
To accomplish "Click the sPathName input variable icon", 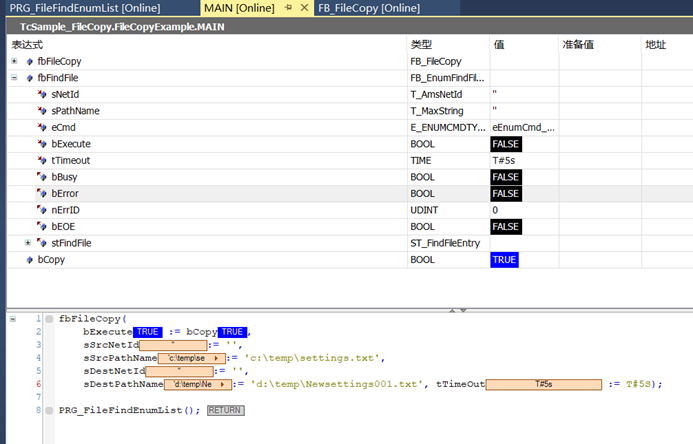I will (x=42, y=111).
